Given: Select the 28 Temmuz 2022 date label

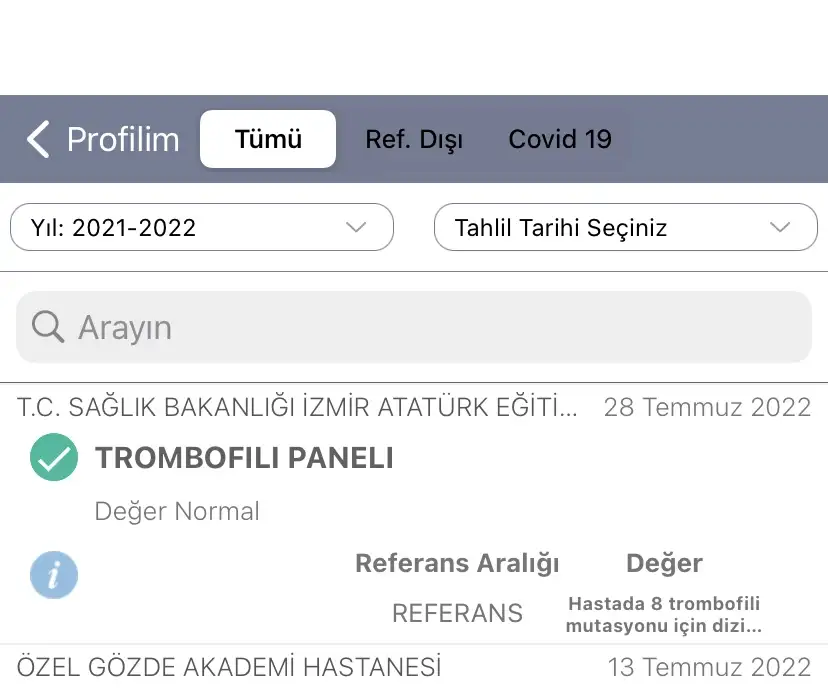Looking at the screenshot, I should pyautogui.click(x=708, y=408).
